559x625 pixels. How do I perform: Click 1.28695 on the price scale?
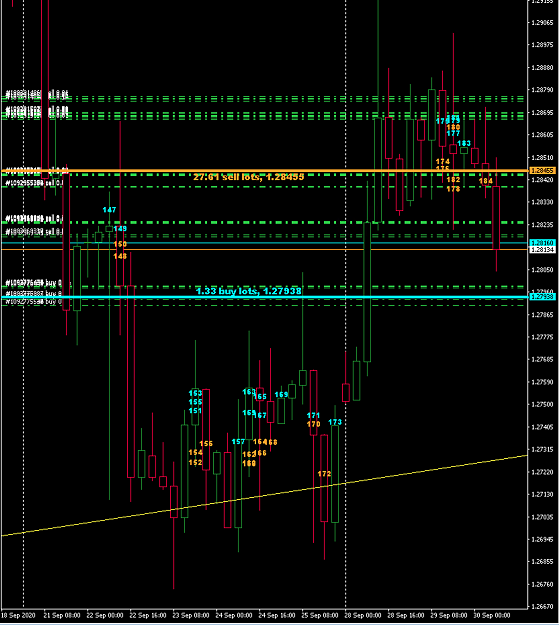tap(543, 113)
